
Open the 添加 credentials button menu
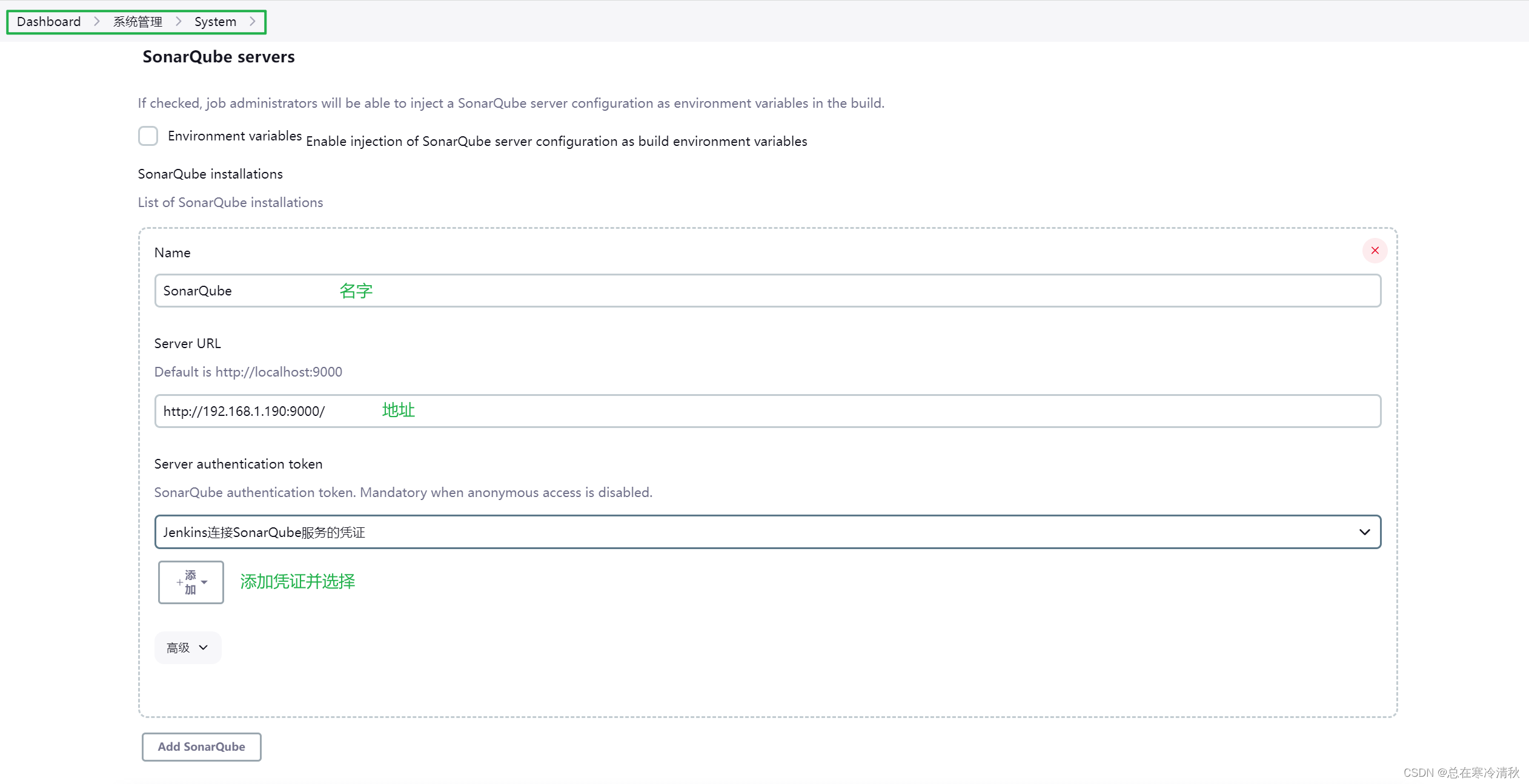[x=191, y=582]
